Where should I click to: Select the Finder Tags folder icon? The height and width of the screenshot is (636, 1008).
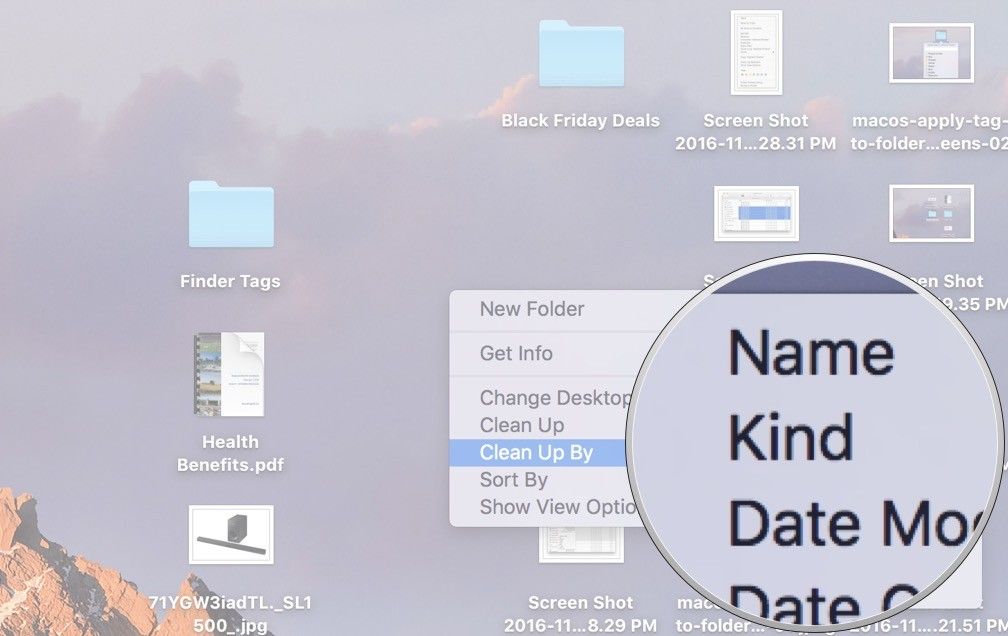coord(231,215)
